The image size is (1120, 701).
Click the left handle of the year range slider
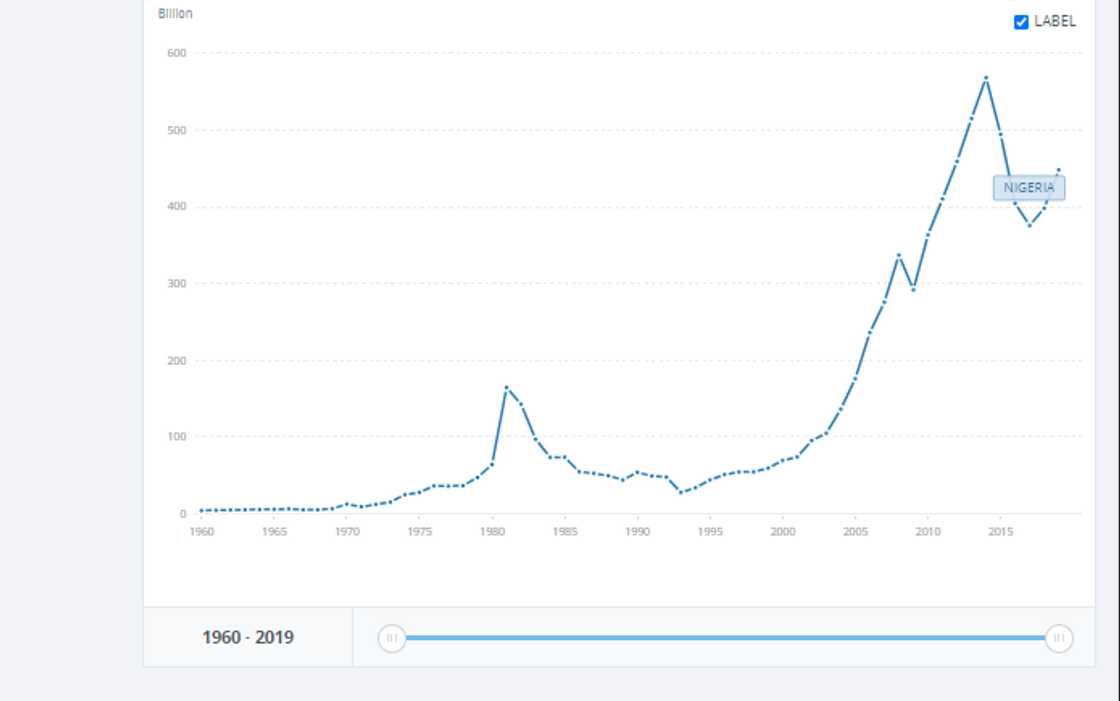coord(392,637)
